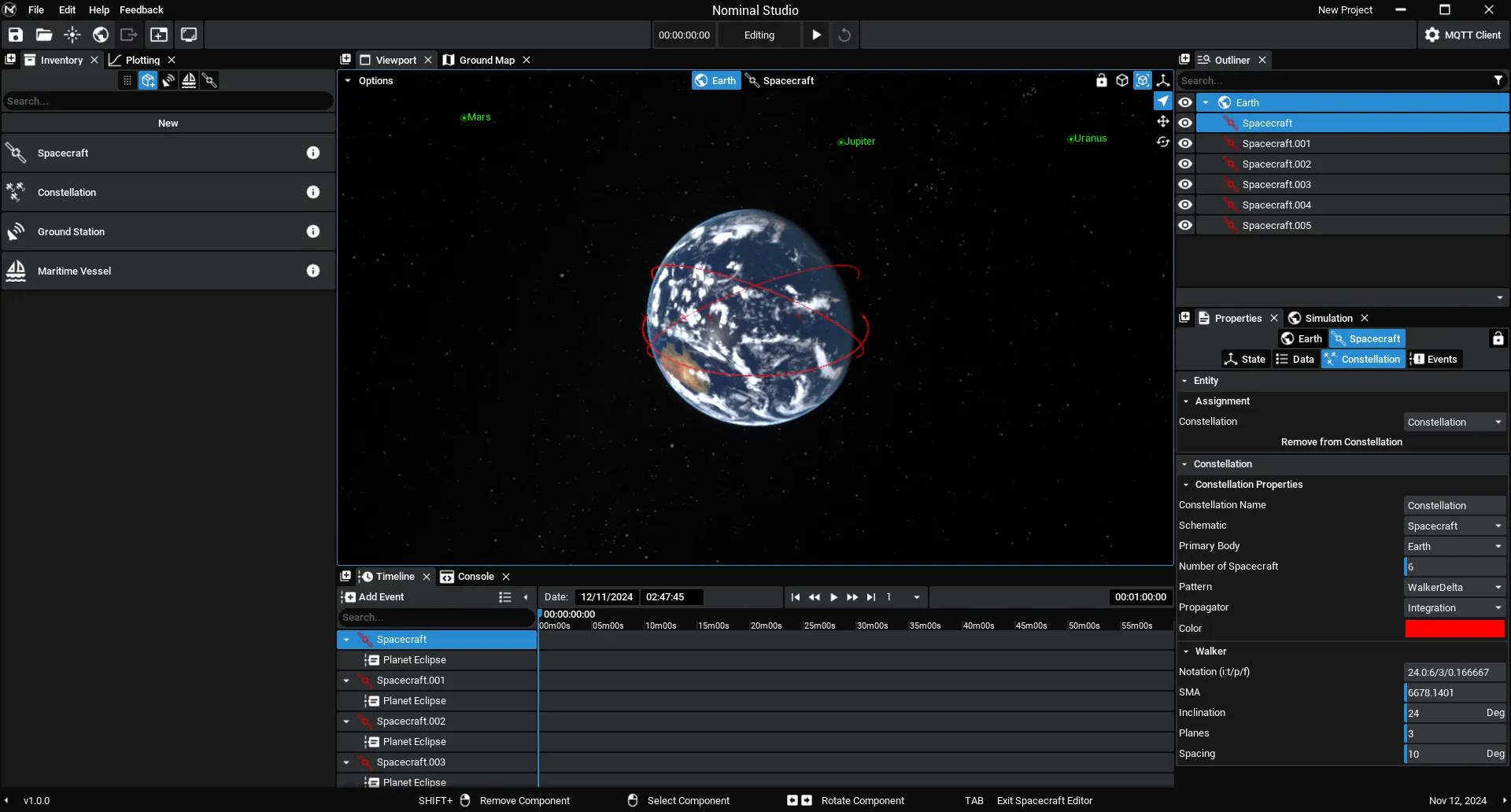Toggle visibility of Spacecraft.005
The width and height of the screenshot is (1511, 812).
click(x=1185, y=225)
